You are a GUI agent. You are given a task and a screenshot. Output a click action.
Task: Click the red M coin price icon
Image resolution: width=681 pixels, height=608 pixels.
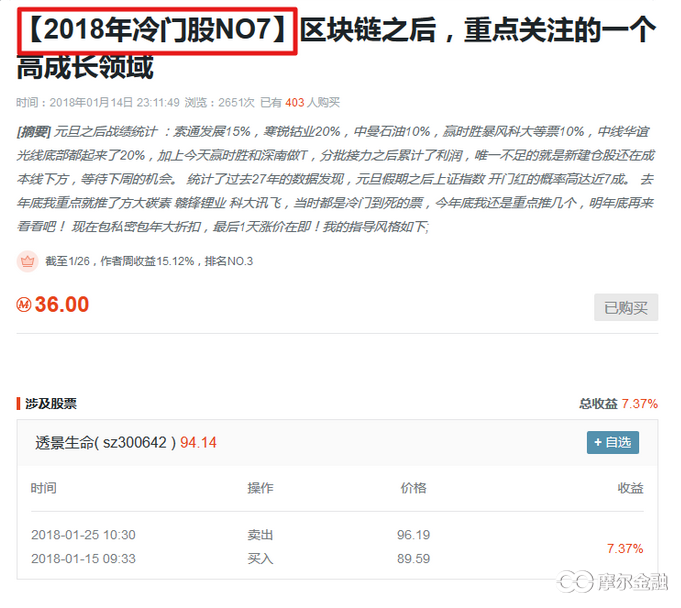click(x=24, y=304)
